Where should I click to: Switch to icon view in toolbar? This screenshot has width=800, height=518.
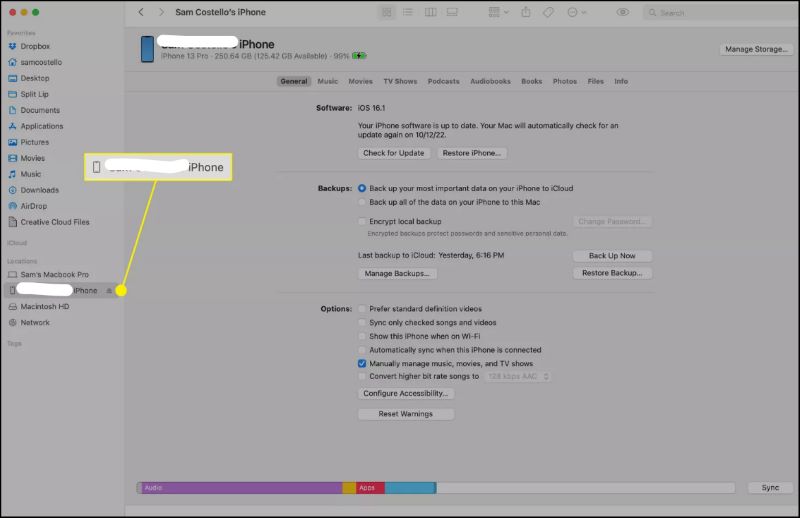pos(387,12)
